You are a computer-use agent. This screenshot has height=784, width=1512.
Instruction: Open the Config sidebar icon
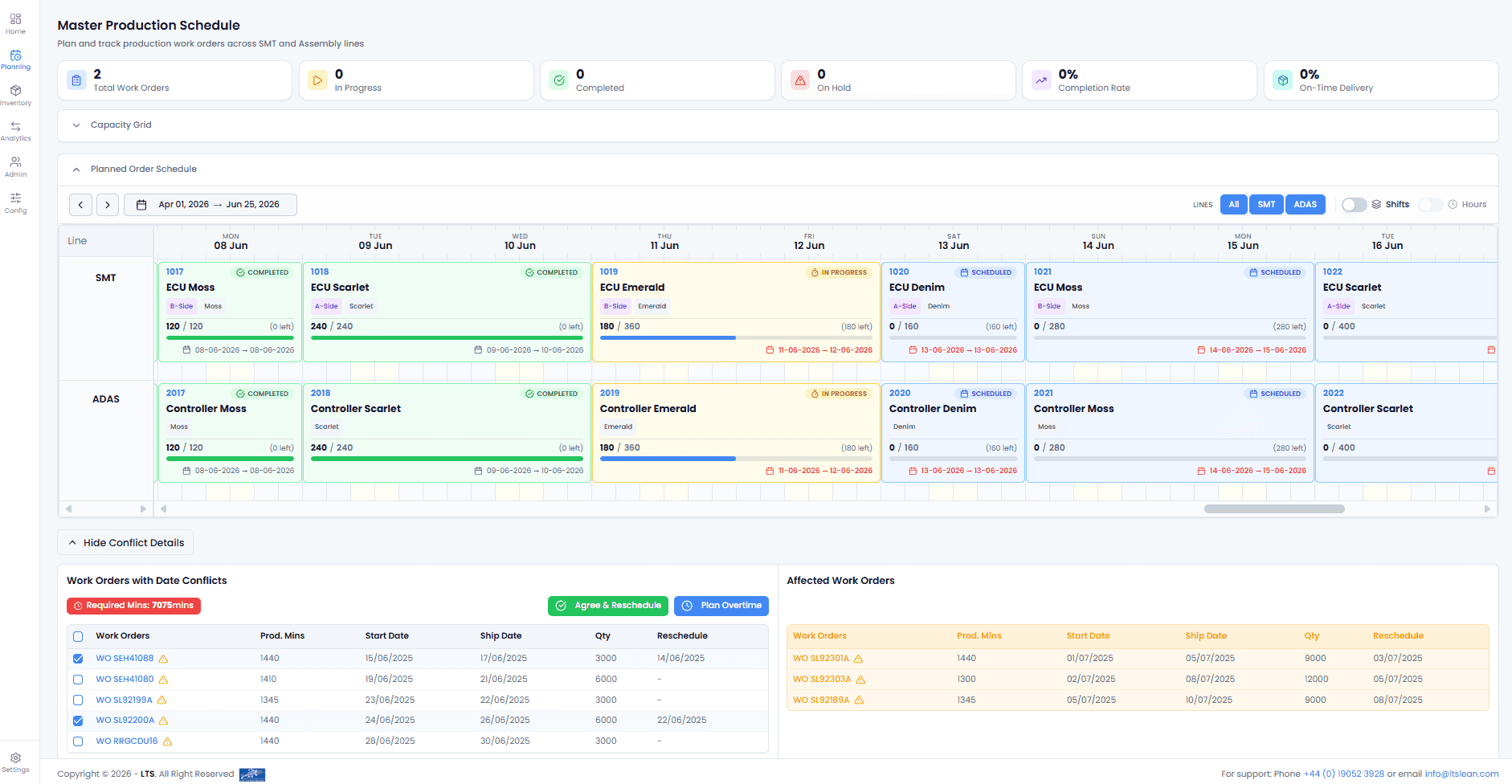15,202
